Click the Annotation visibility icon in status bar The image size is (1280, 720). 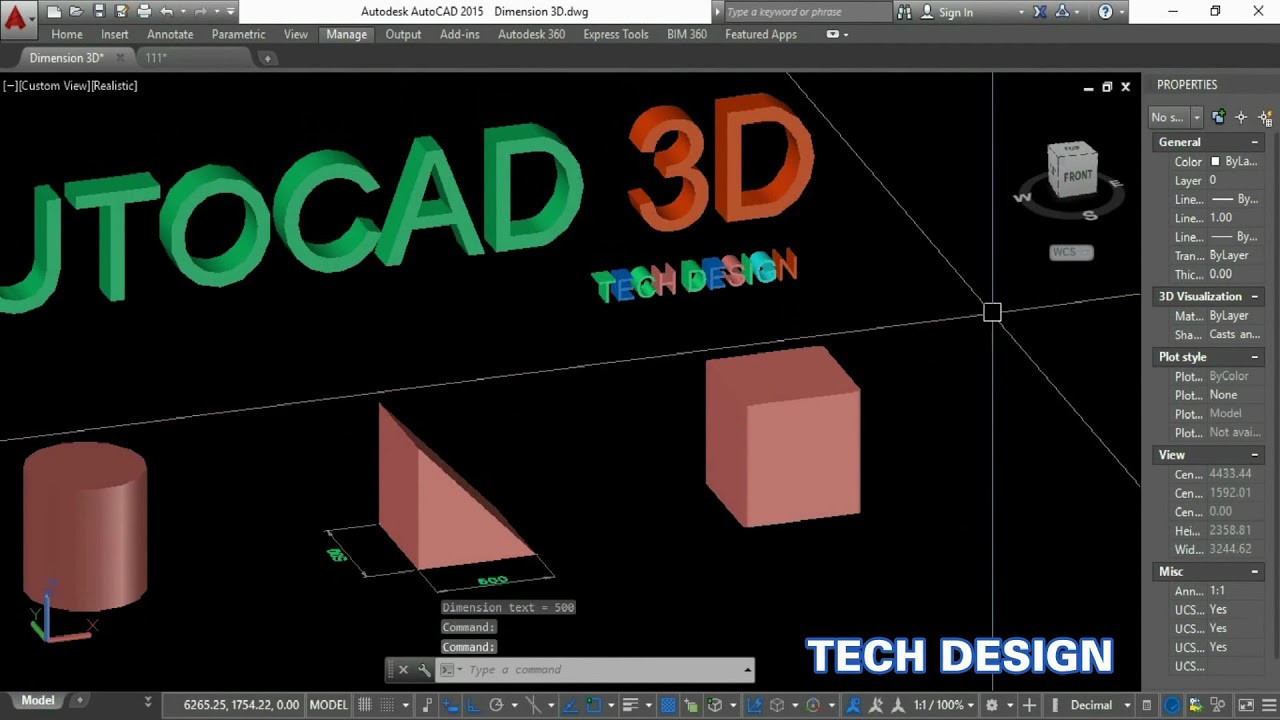tap(854, 705)
